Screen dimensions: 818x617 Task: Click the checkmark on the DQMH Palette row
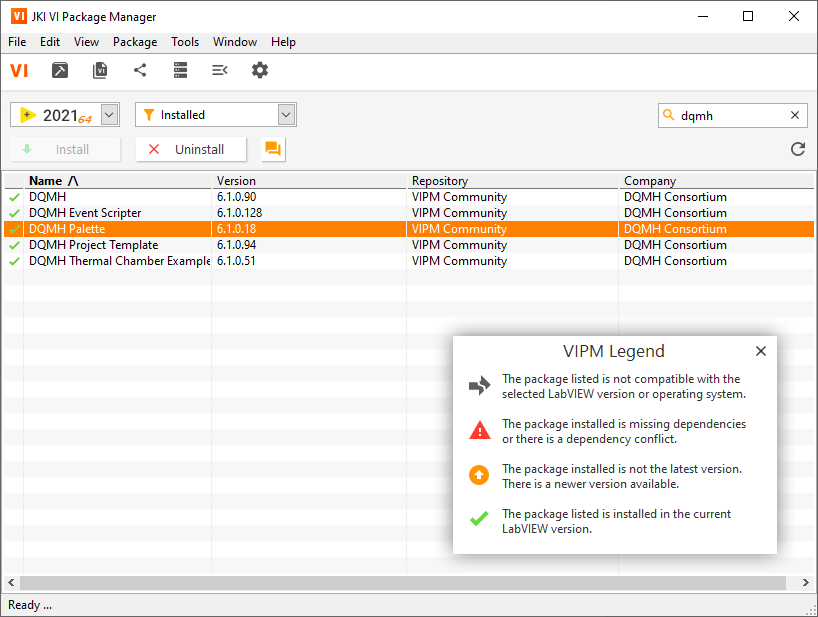coord(14,229)
